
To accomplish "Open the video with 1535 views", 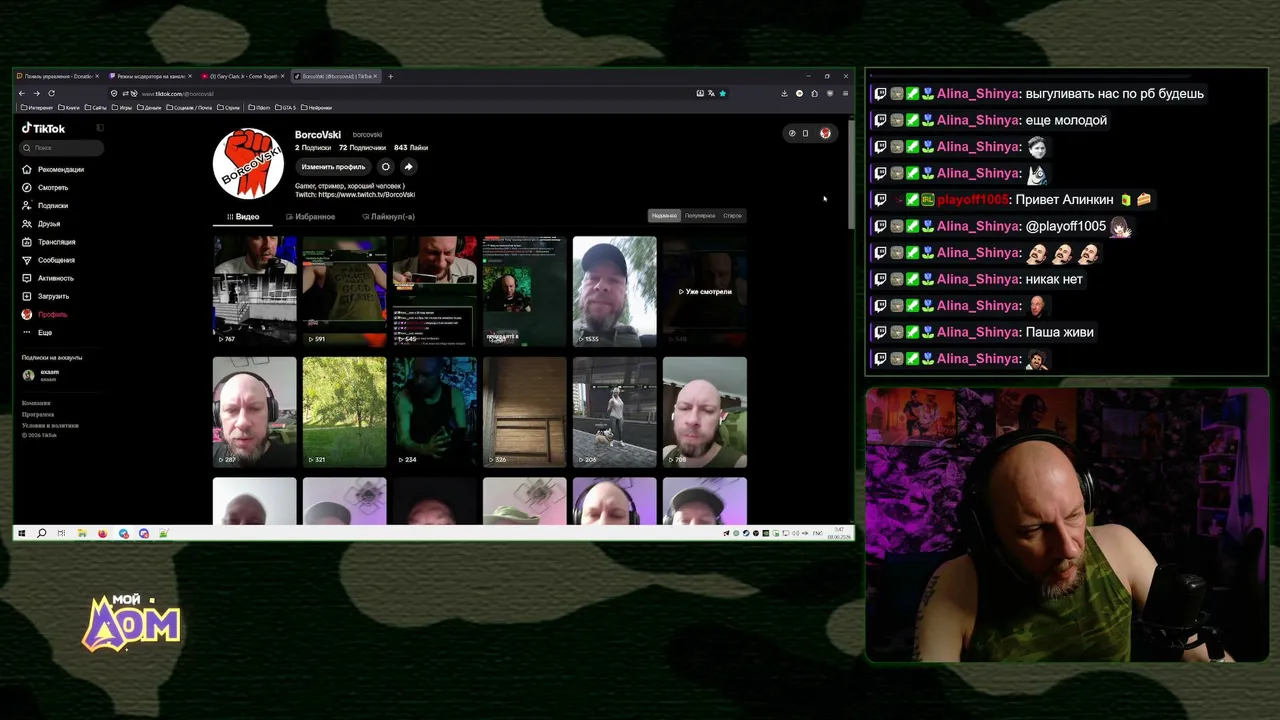I will click(615, 291).
